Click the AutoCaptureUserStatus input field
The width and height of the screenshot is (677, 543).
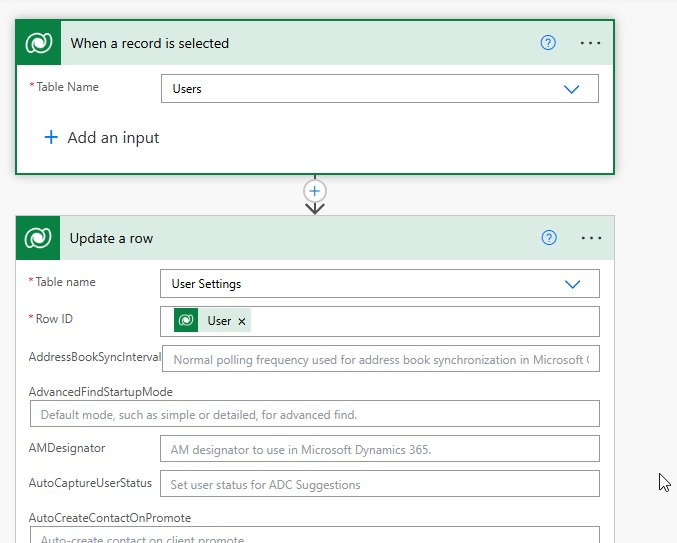click(380, 484)
